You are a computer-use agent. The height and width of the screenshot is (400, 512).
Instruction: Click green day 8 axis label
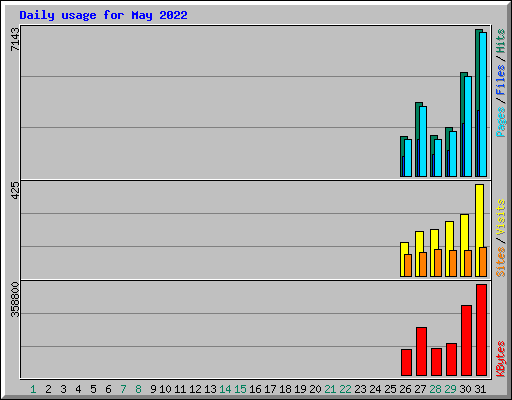pos(138,389)
